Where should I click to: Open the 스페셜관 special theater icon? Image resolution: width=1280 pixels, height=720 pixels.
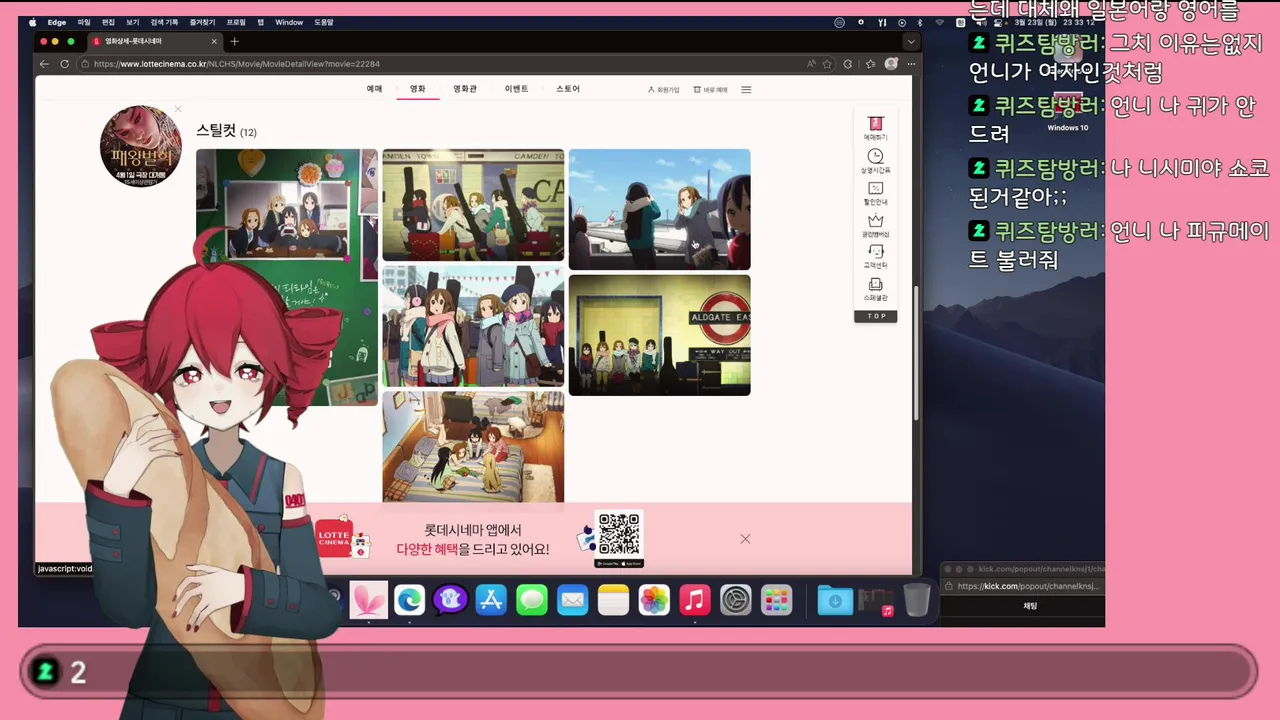875,288
